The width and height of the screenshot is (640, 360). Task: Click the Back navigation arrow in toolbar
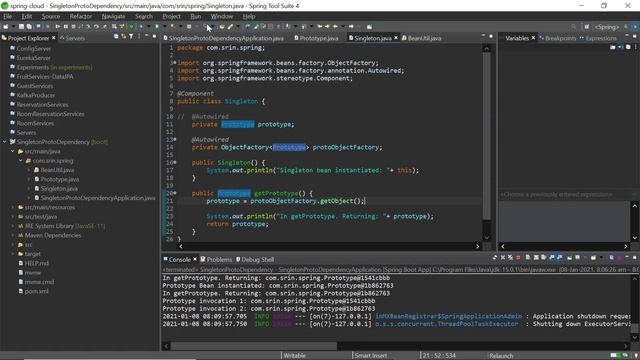pyautogui.click(x=336, y=27)
